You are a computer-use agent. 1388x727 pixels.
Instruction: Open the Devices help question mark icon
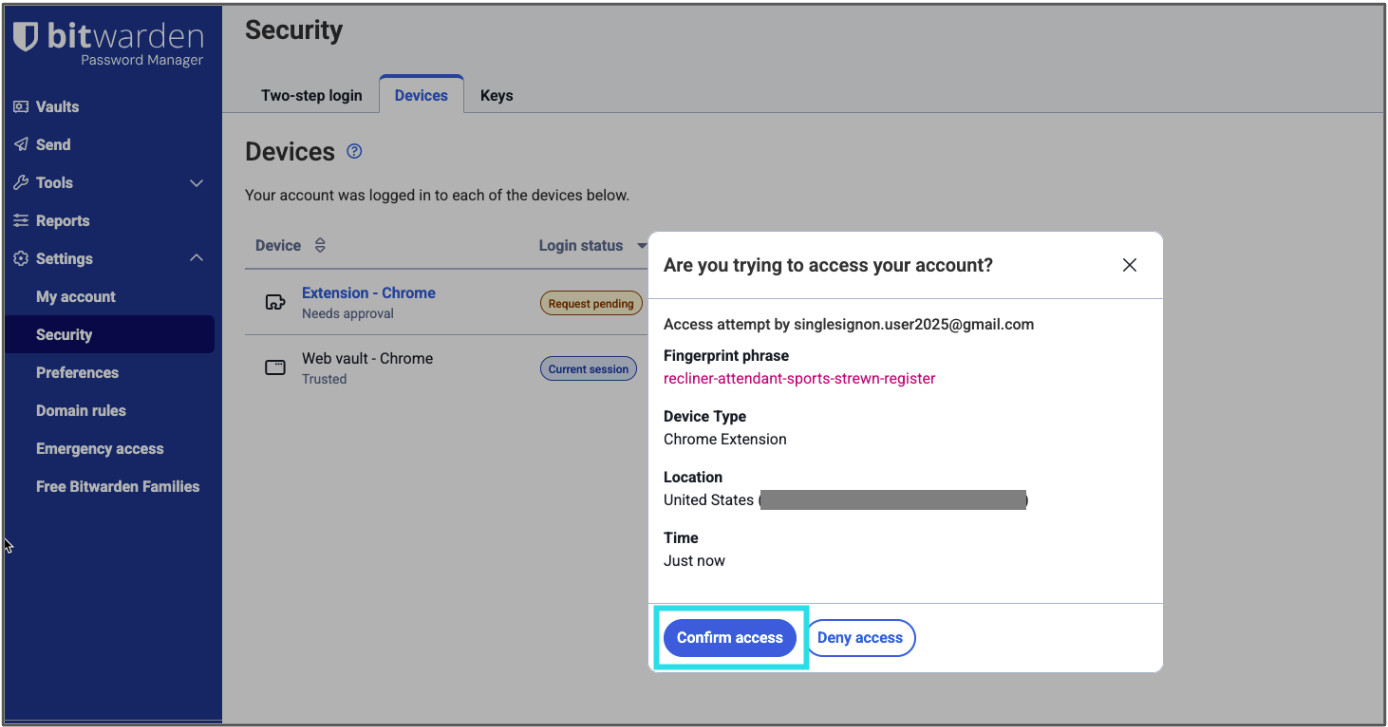pos(354,150)
